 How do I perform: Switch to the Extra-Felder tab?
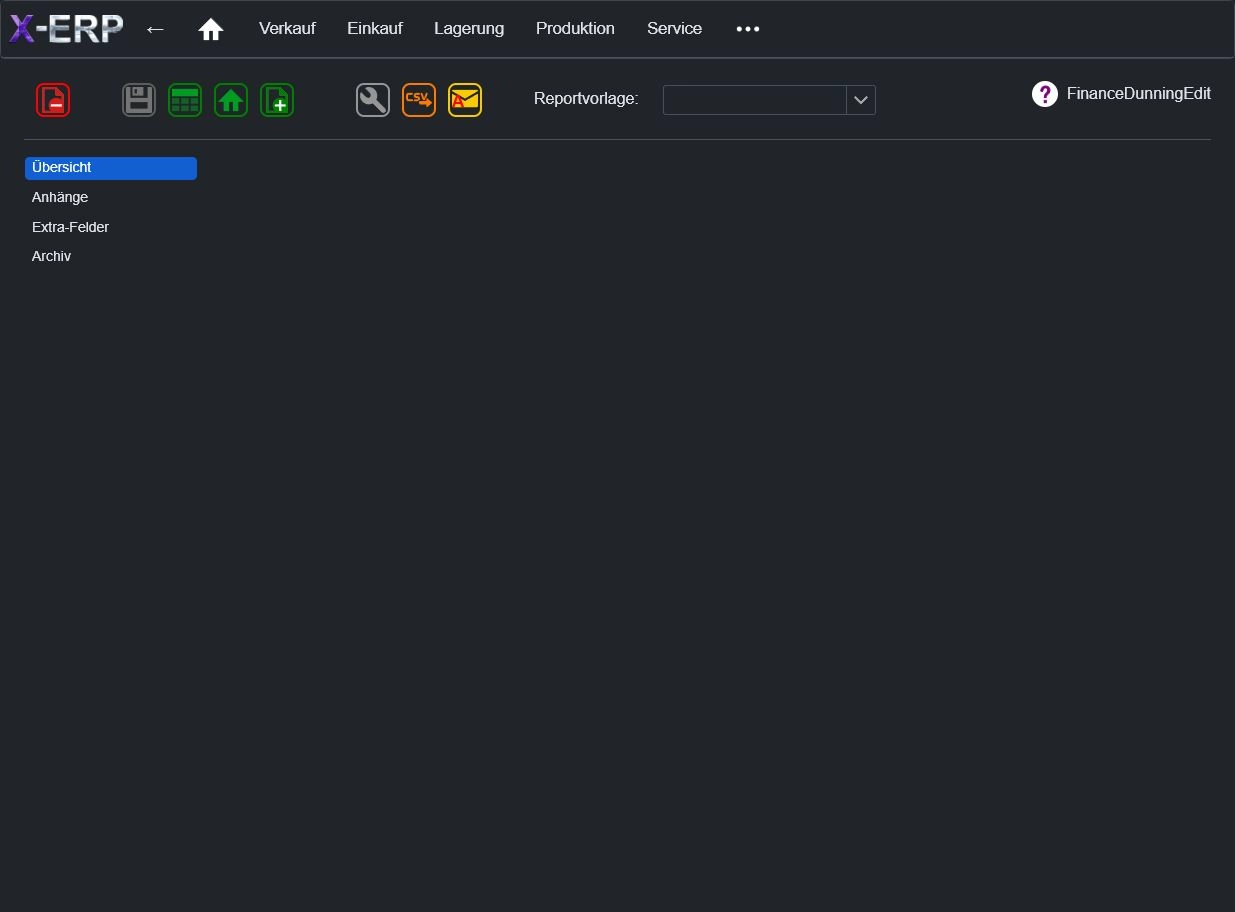pyautogui.click(x=70, y=227)
